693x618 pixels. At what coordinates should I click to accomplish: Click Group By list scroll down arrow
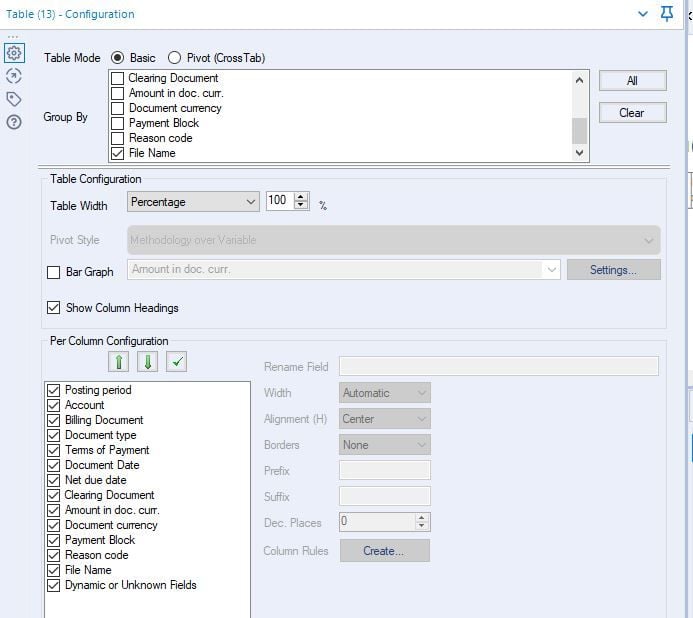[579, 153]
